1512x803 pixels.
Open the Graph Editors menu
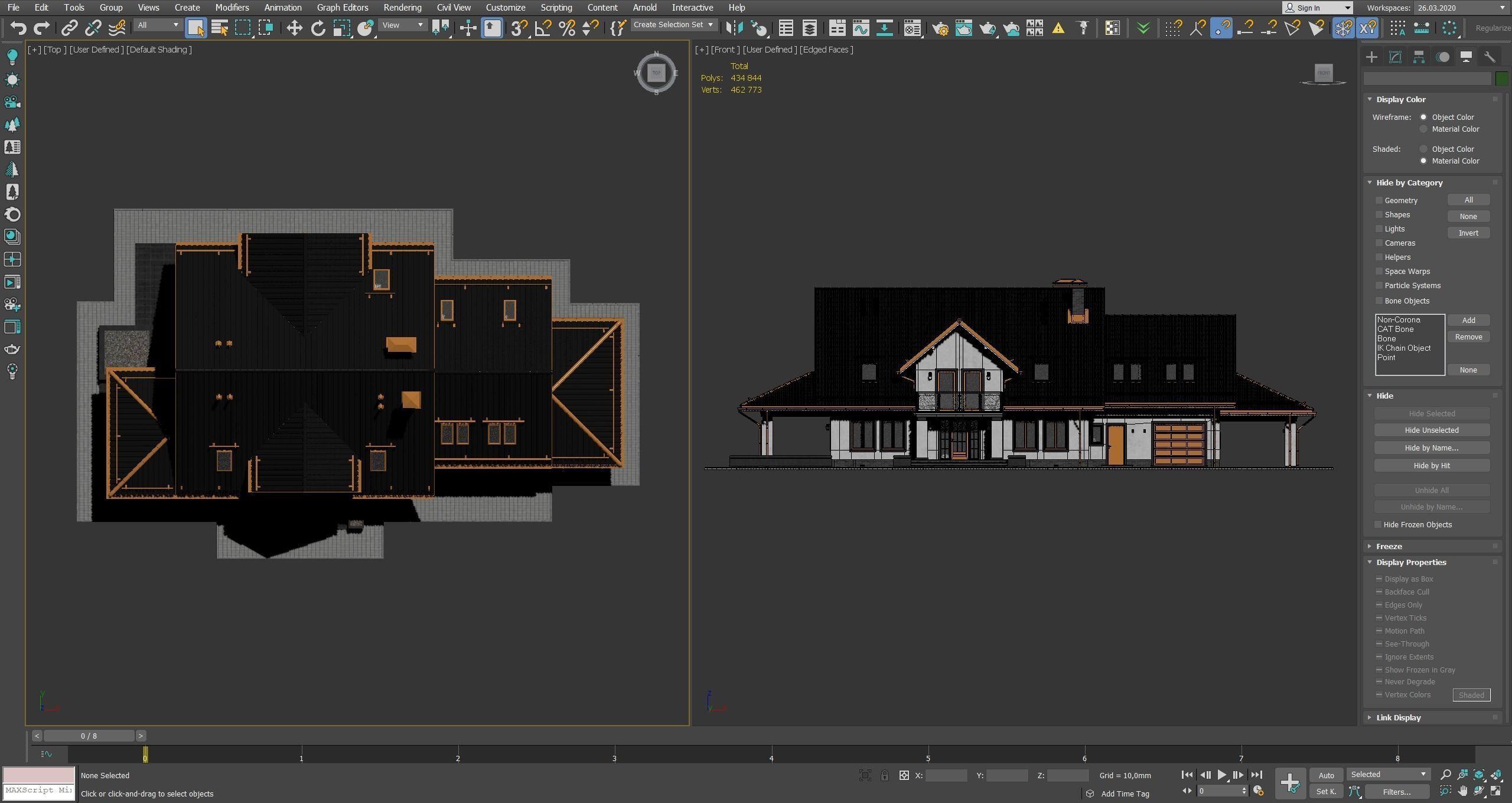[343, 8]
